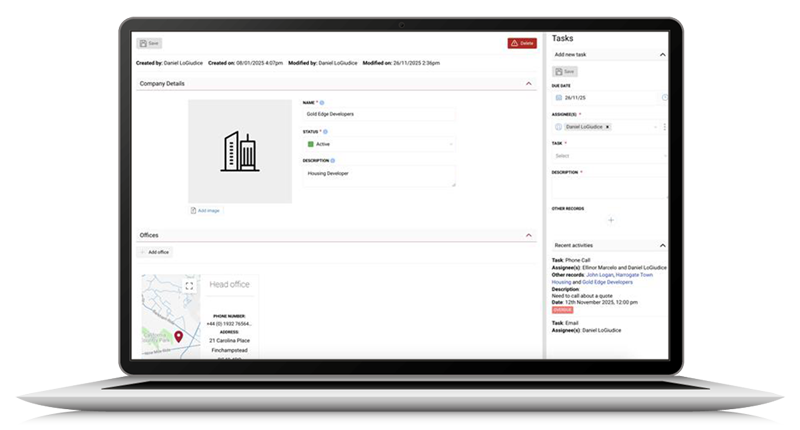
Task: Save the company record using top Save button
Action: pos(149,43)
